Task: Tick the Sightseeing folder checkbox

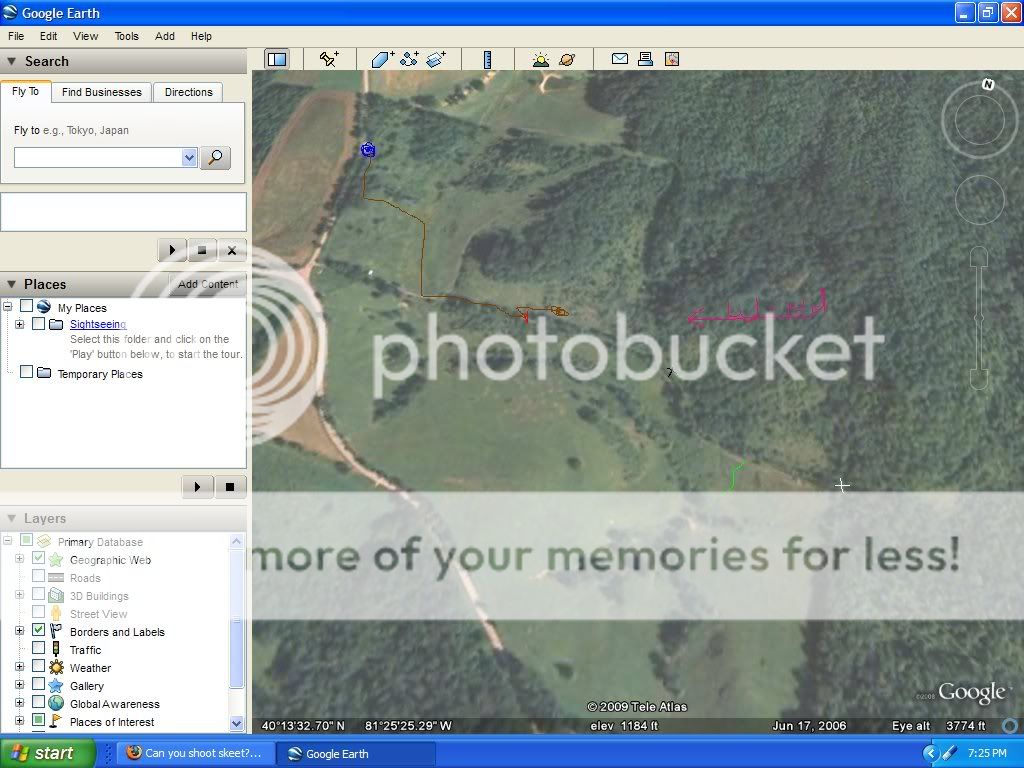Action: tap(39, 323)
